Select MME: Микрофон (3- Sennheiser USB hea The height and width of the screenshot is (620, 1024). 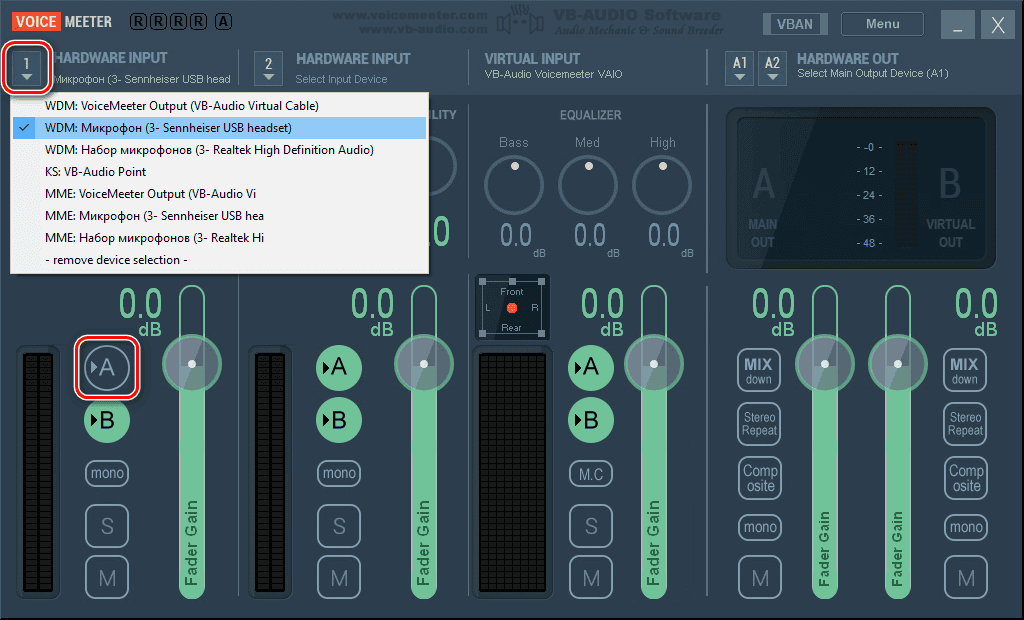[219, 216]
